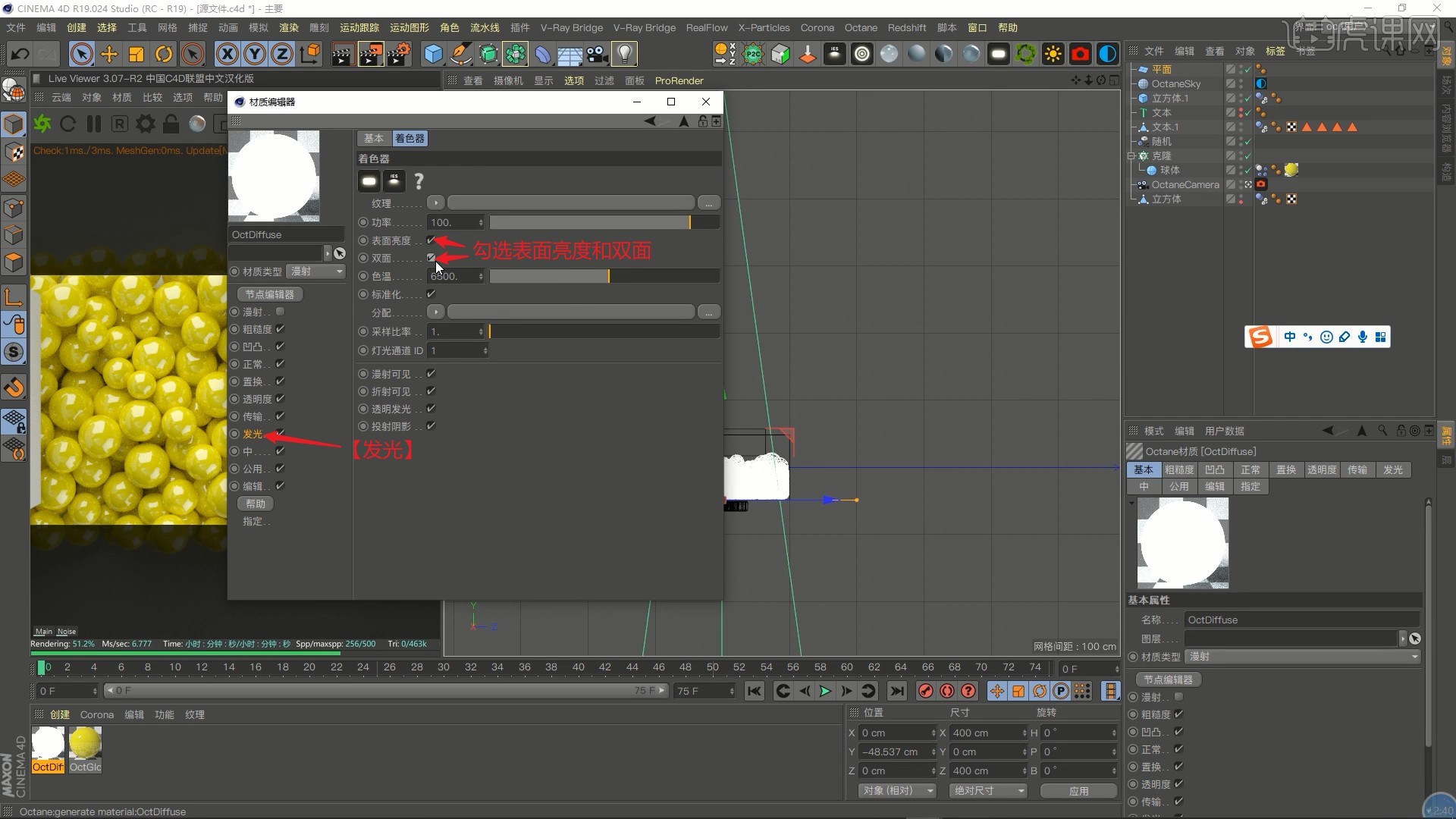The height and width of the screenshot is (819, 1456).
Task: Open 材质类型 dropdown in material editor
Action: pos(316,271)
